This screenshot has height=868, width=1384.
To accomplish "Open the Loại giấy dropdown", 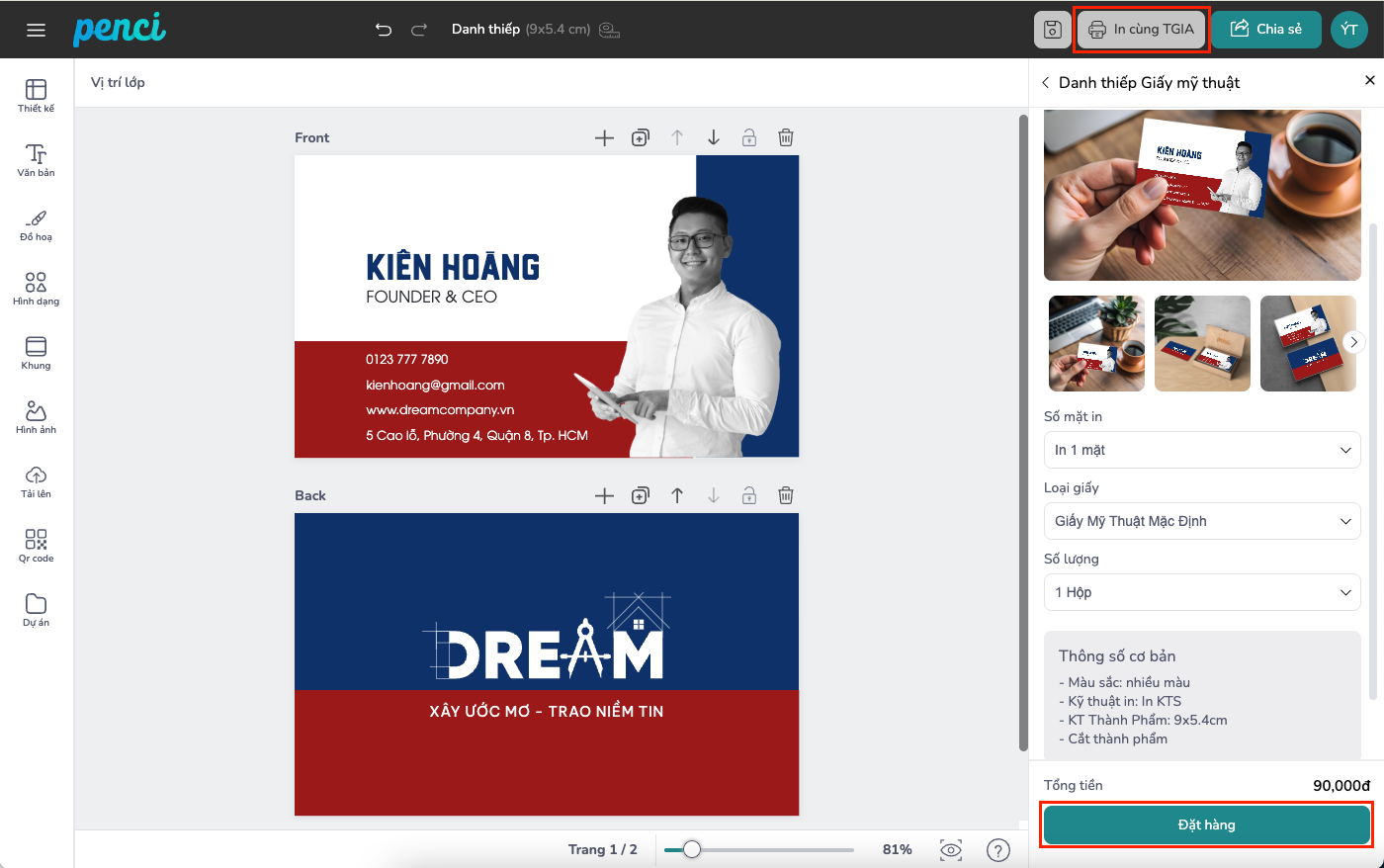I will tap(1201, 521).
